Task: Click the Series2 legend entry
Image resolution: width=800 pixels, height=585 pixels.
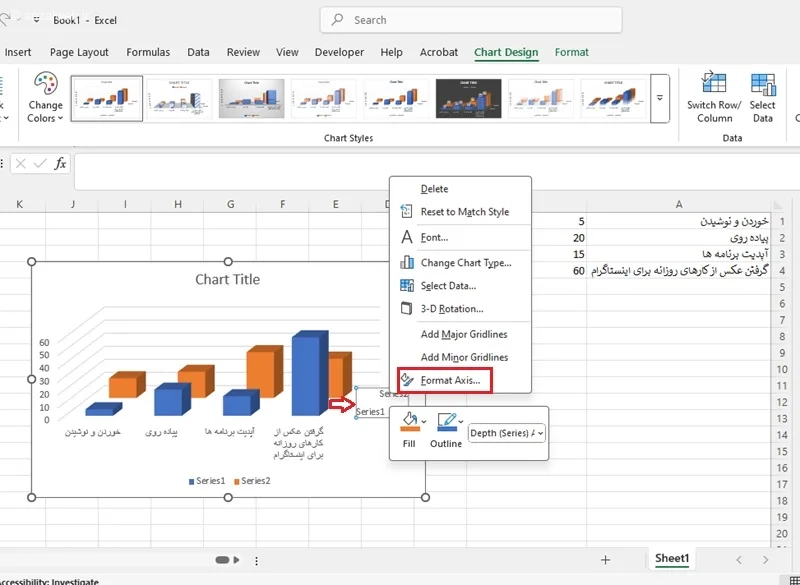Action: (x=252, y=481)
